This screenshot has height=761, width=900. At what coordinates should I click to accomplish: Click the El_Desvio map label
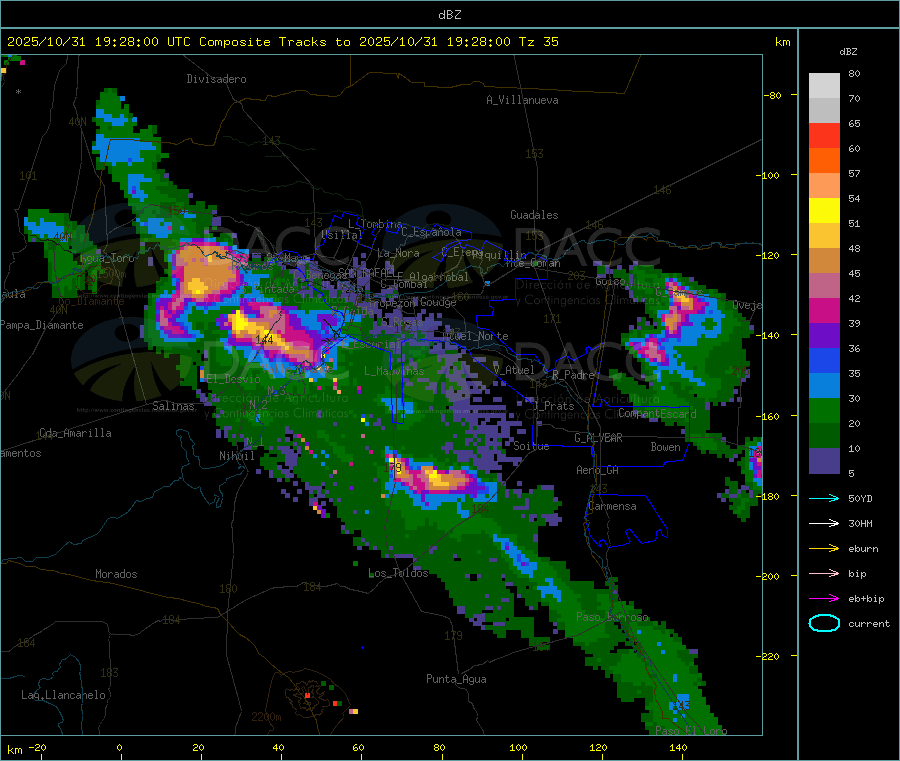tap(233, 379)
